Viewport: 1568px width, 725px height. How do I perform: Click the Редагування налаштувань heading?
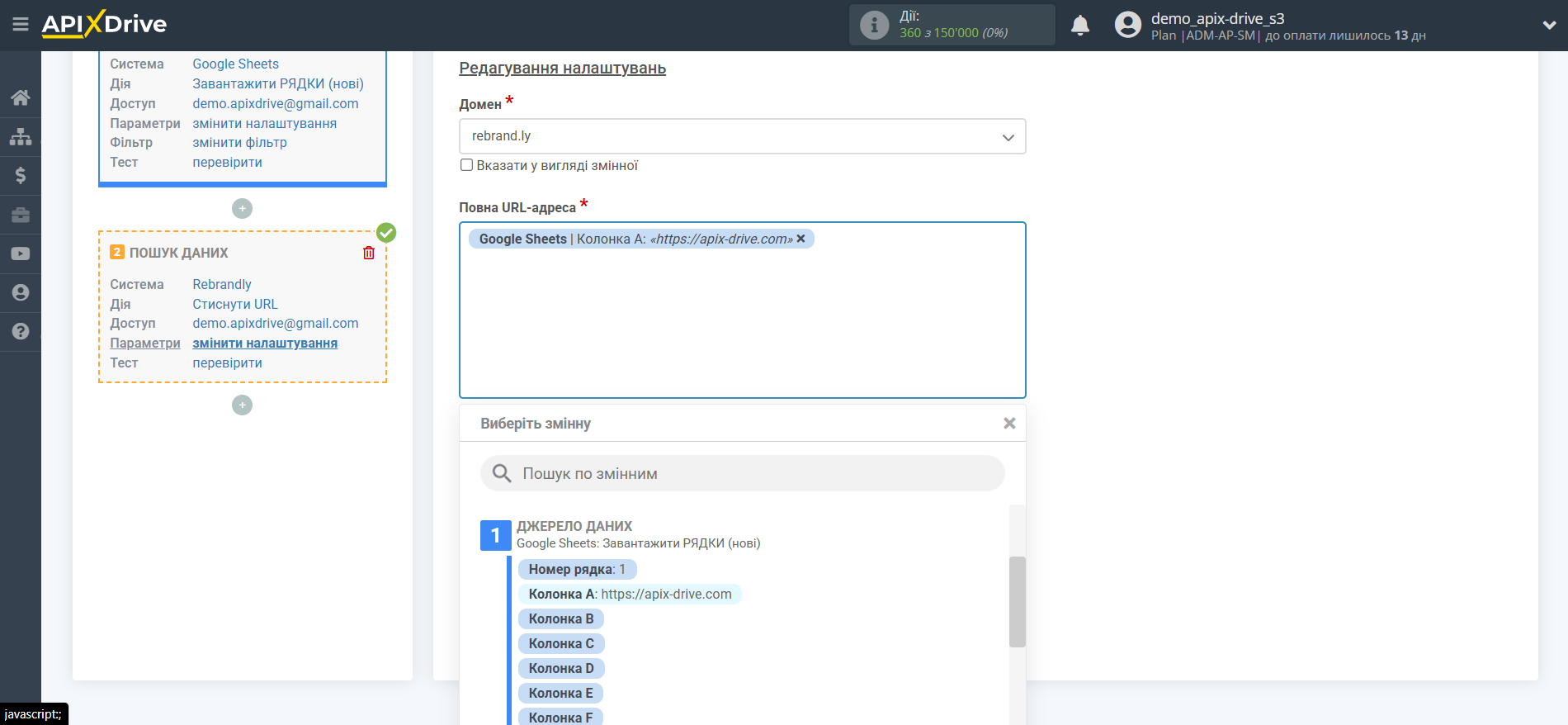(563, 68)
